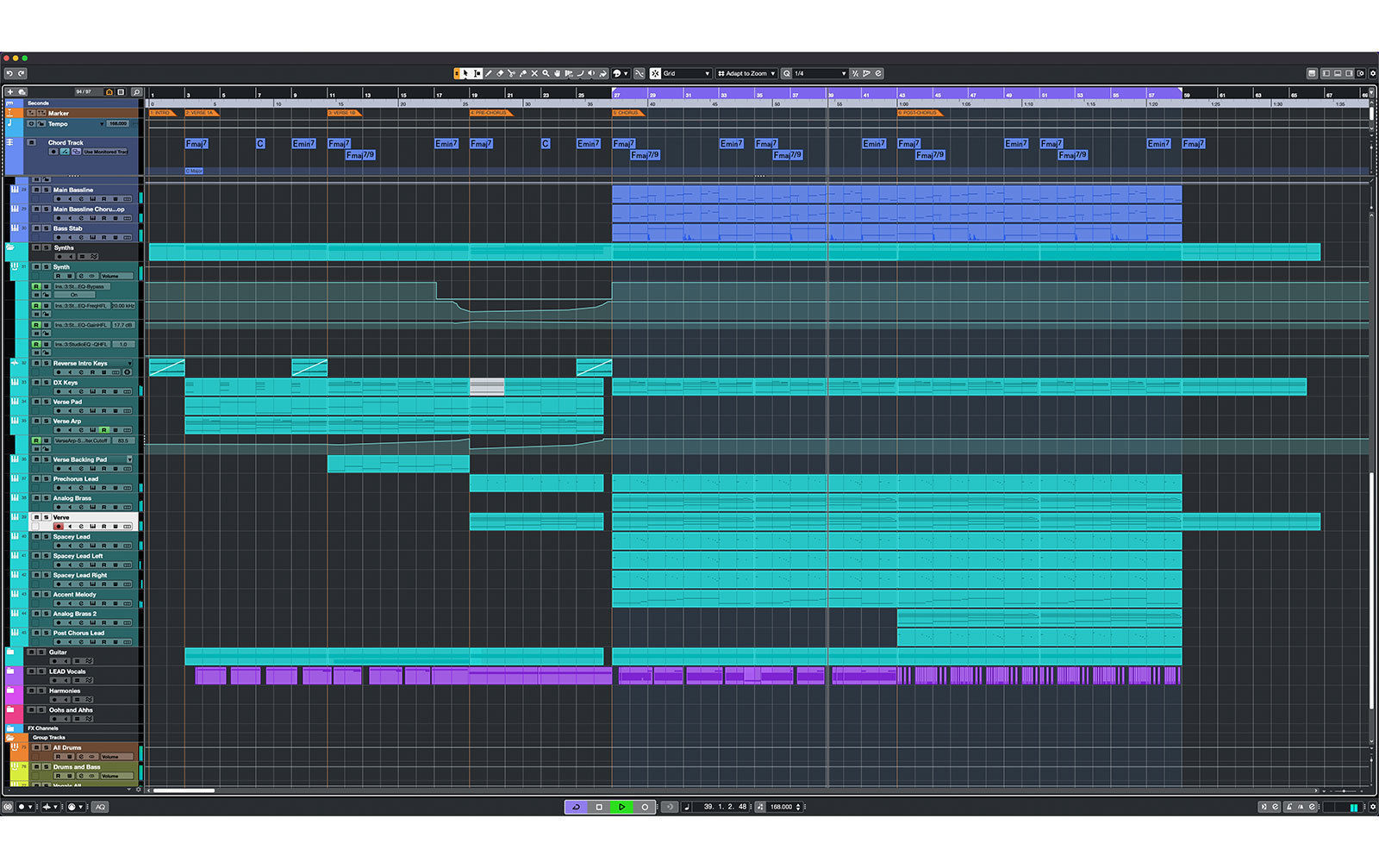Image resolution: width=1379 pixels, height=868 pixels.
Task: Click the Verse 1B marker flag
Action: coord(343,113)
